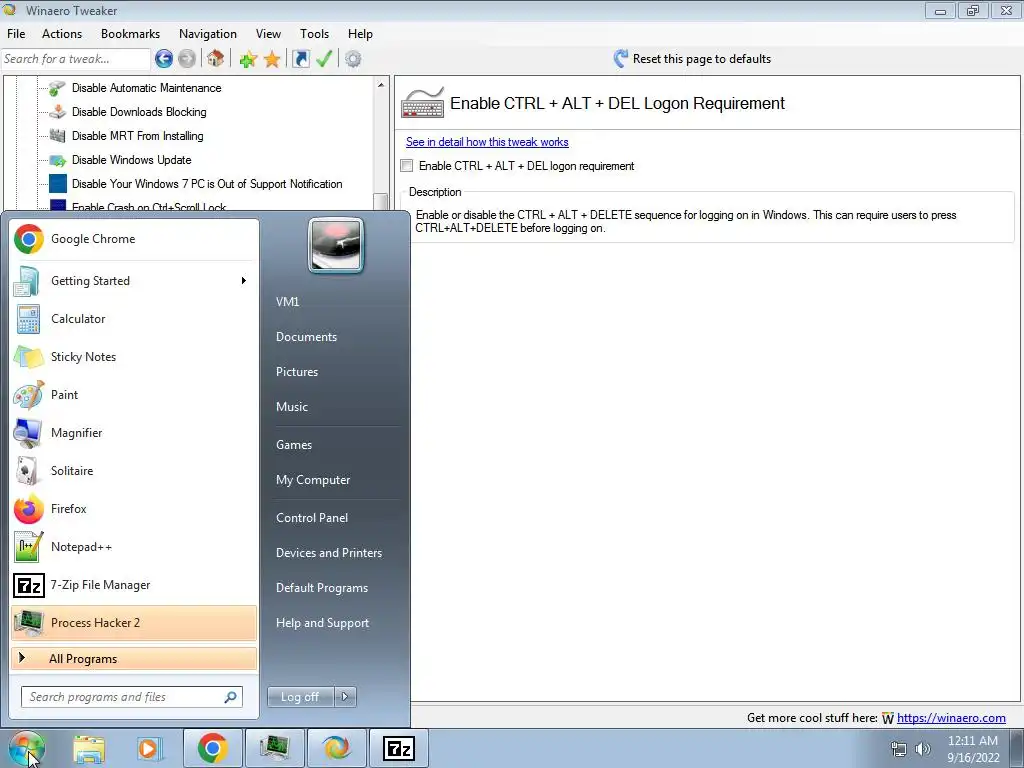This screenshot has height=768, width=1024.
Task: Enable CTRL + ALT + DEL logon requirement checkbox
Action: pos(407,166)
